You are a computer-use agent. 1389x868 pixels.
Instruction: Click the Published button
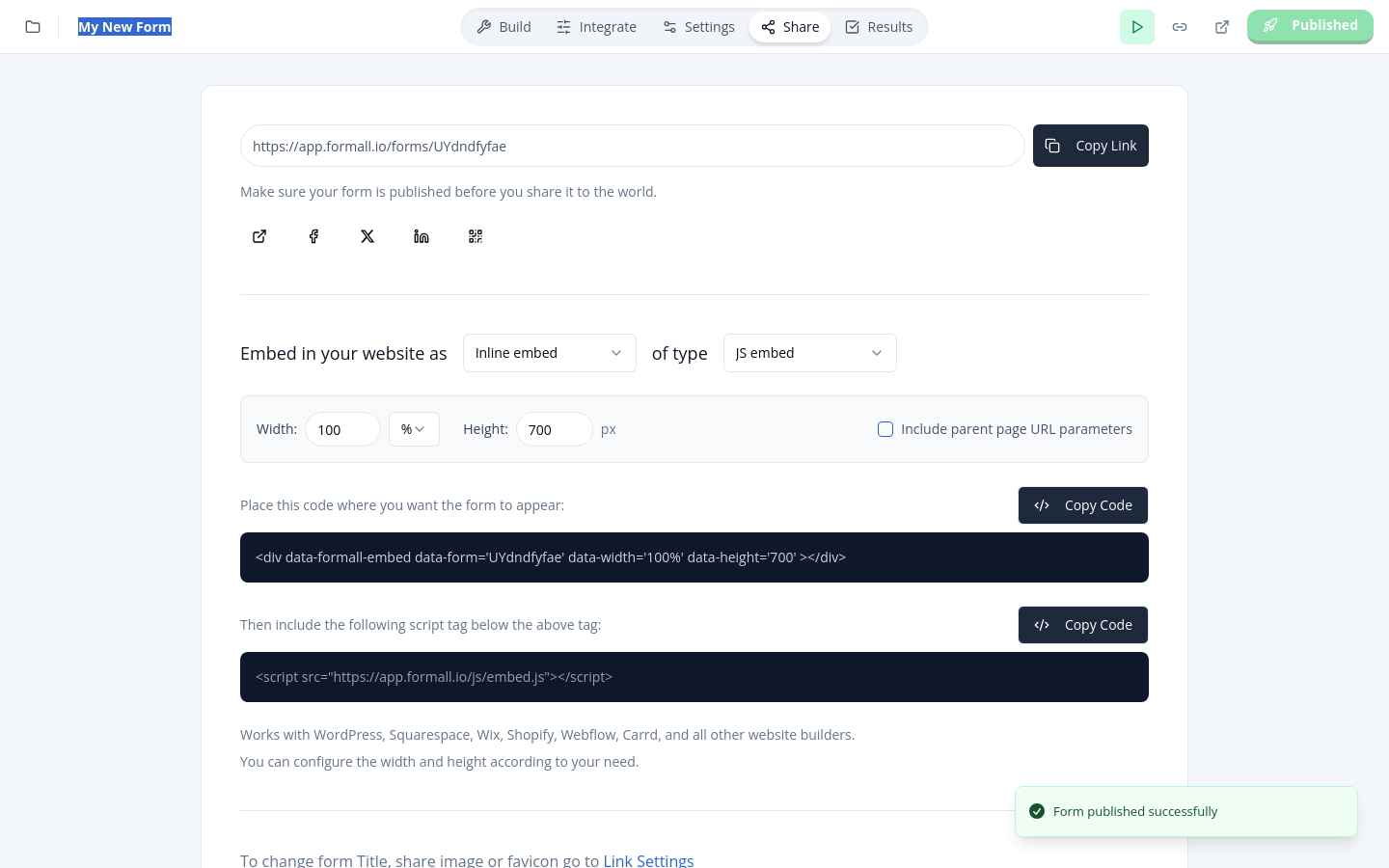point(1310,26)
